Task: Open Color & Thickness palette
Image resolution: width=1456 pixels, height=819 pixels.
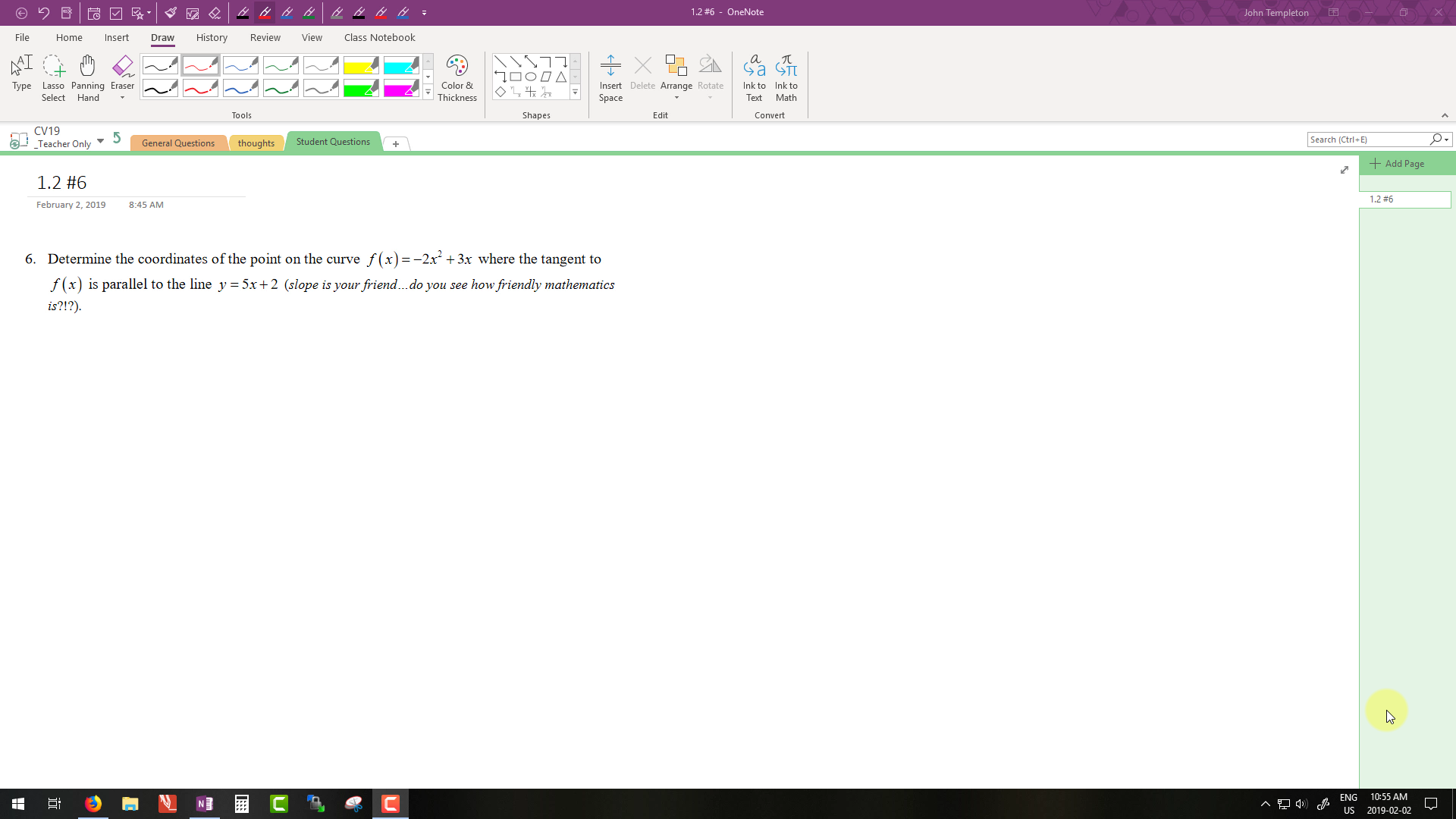Action: coord(457,77)
